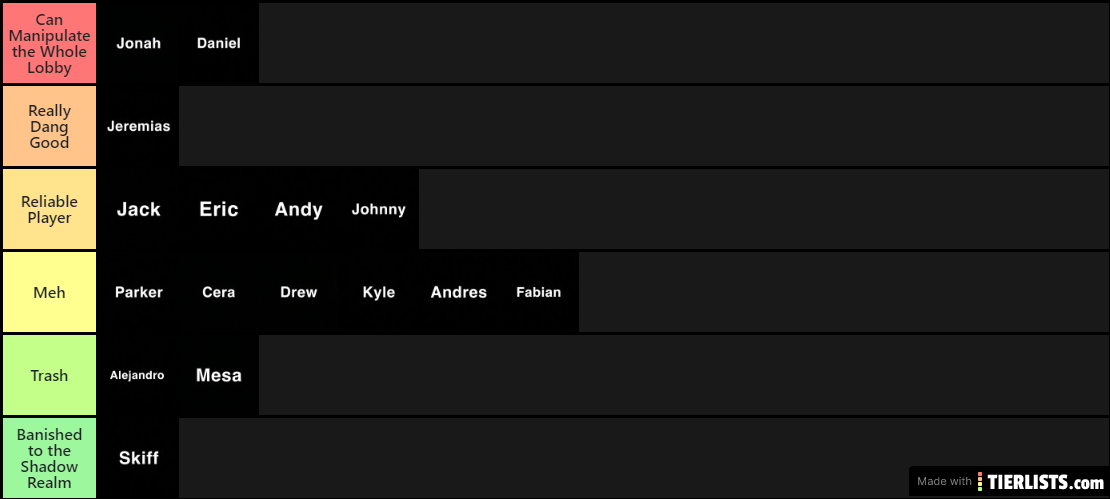Select the Skiff tile

[x=139, y=458]
